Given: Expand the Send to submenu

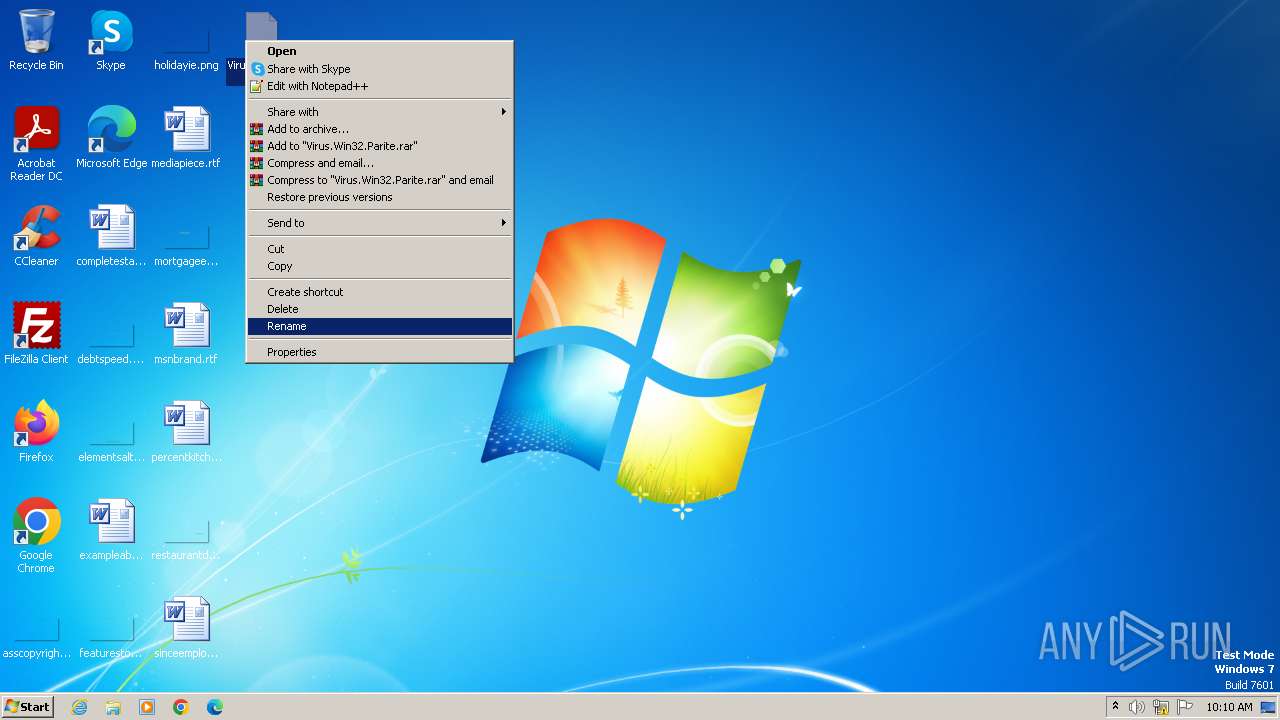Looking at the screenshot, I should point(380,223).
